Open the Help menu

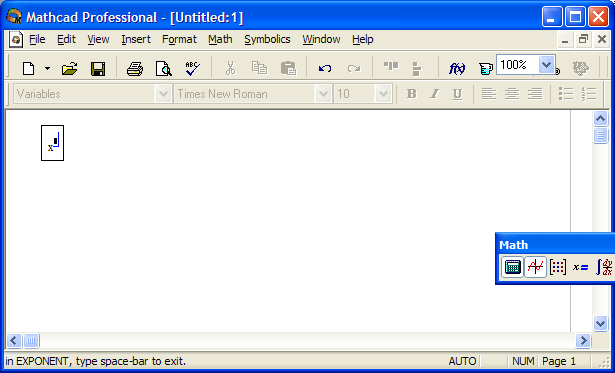pos(362,39)
